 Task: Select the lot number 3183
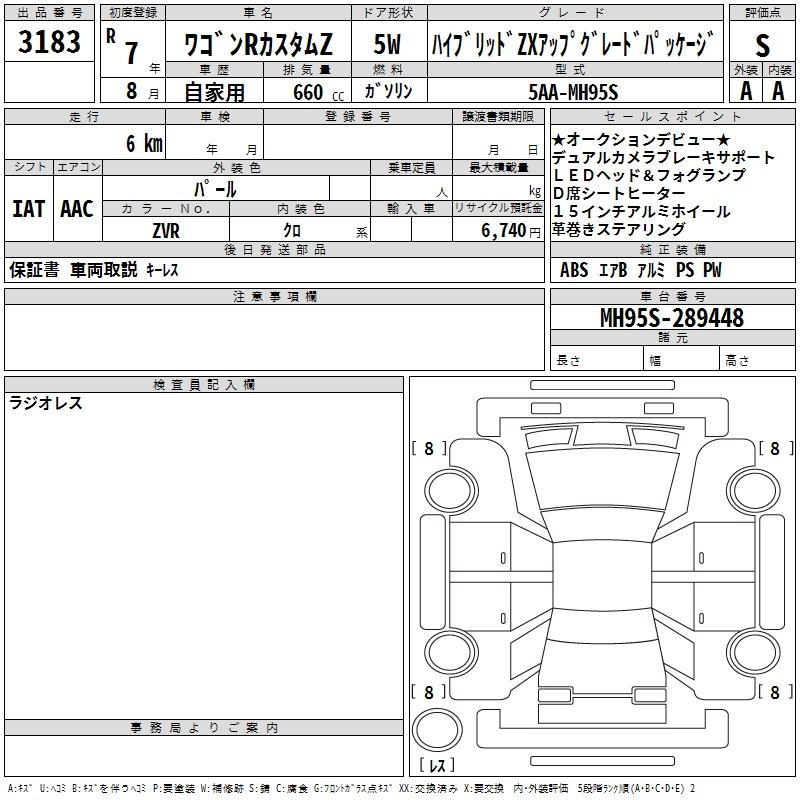click(x=50, y=43)
